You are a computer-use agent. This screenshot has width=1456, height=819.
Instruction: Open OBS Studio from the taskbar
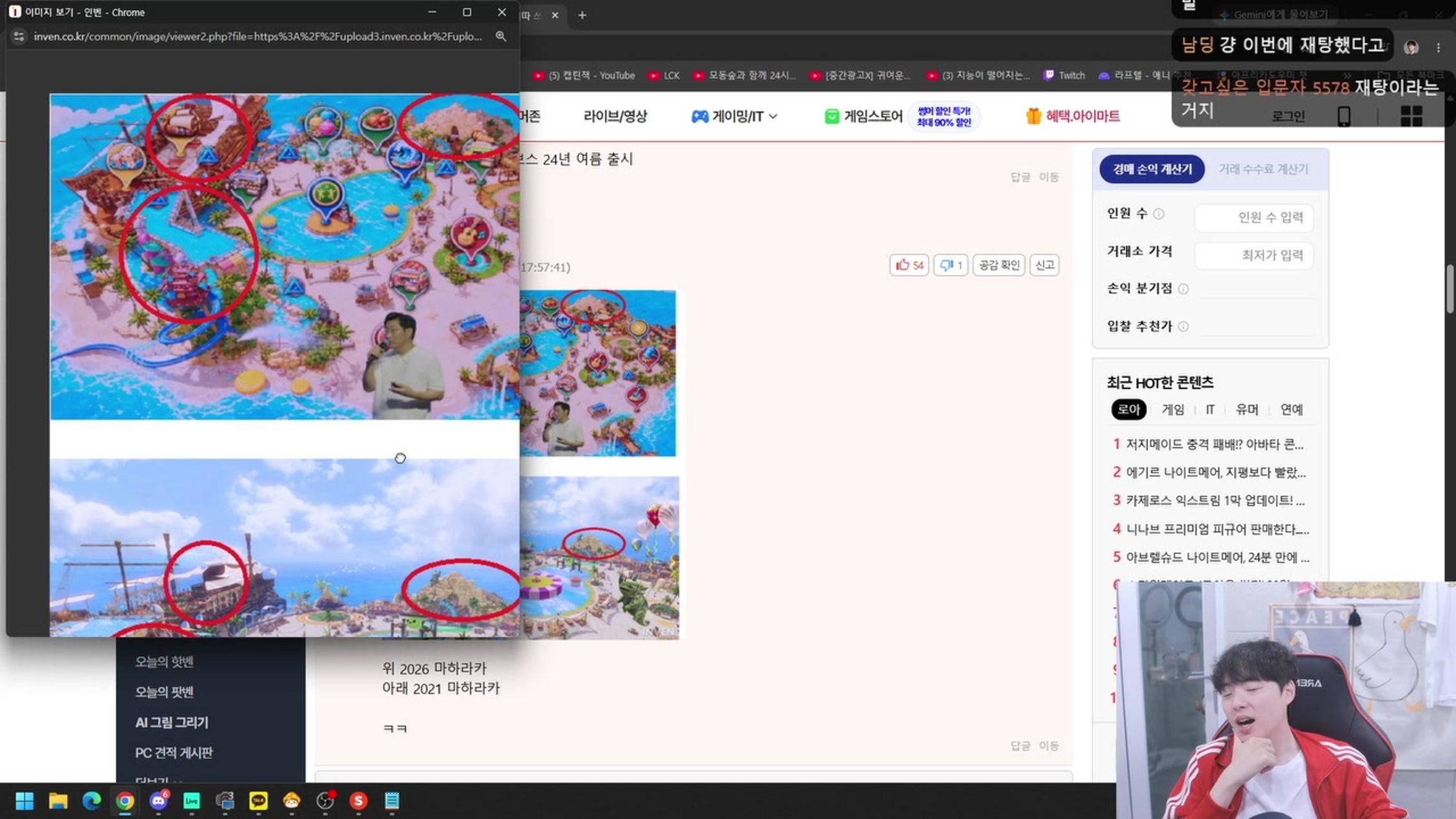(x=325, y=800)
